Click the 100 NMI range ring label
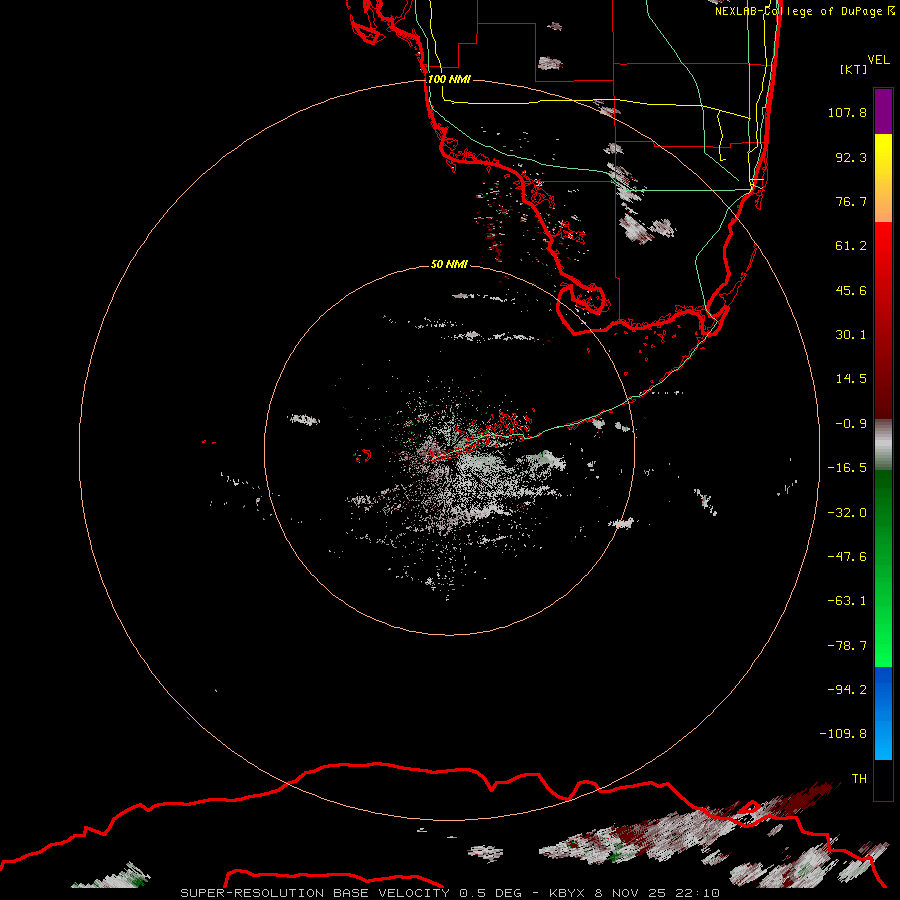Screen dimensions: 900x900 click(449, 79)
